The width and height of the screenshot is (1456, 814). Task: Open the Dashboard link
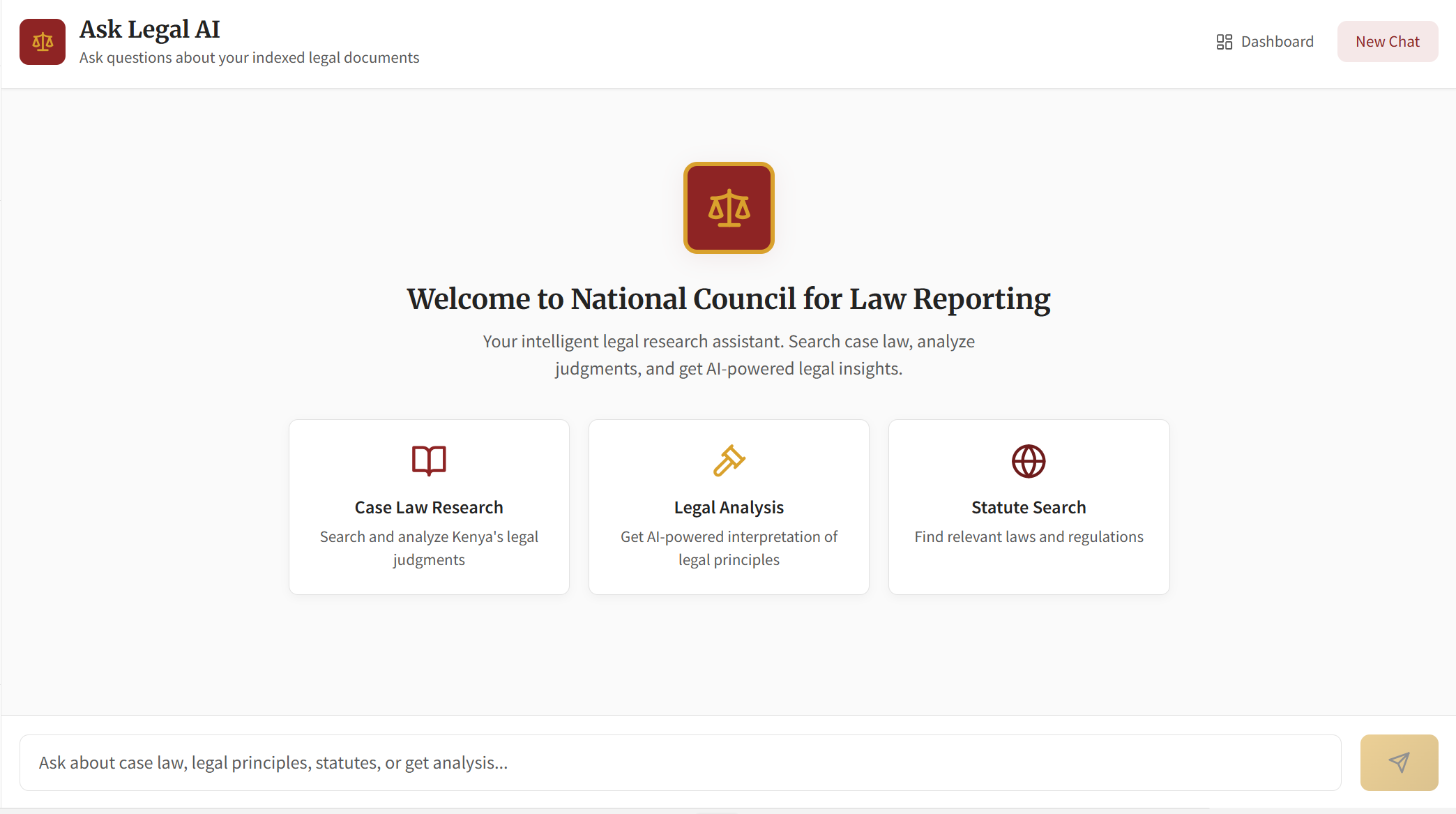click(x=1265, y=42)
